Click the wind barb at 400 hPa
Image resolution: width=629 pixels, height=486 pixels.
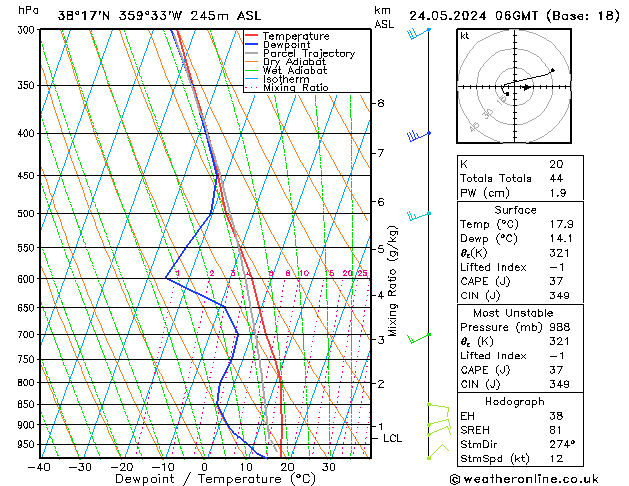pos(419,136)
